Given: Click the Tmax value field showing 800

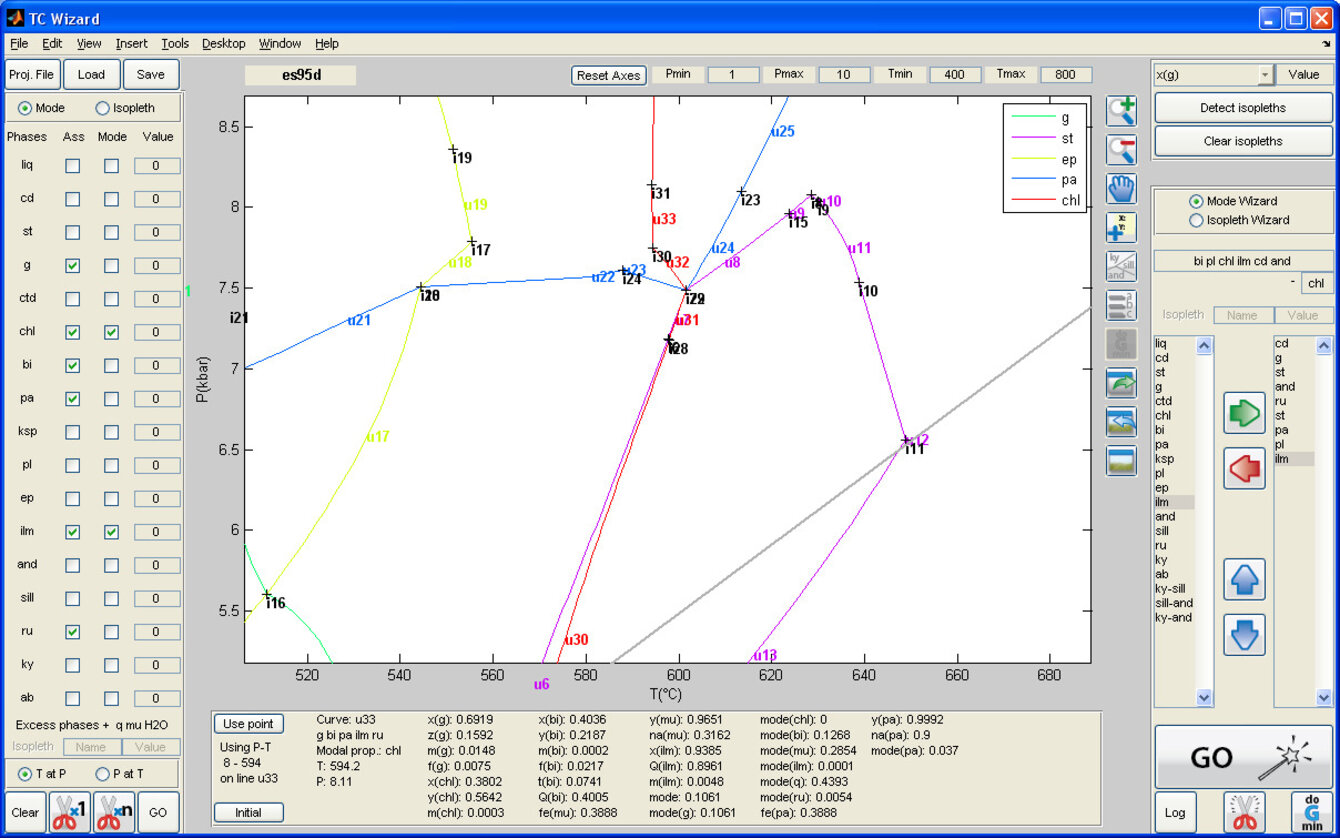Looking at the screenshot, I should [x=1065, y=75].
